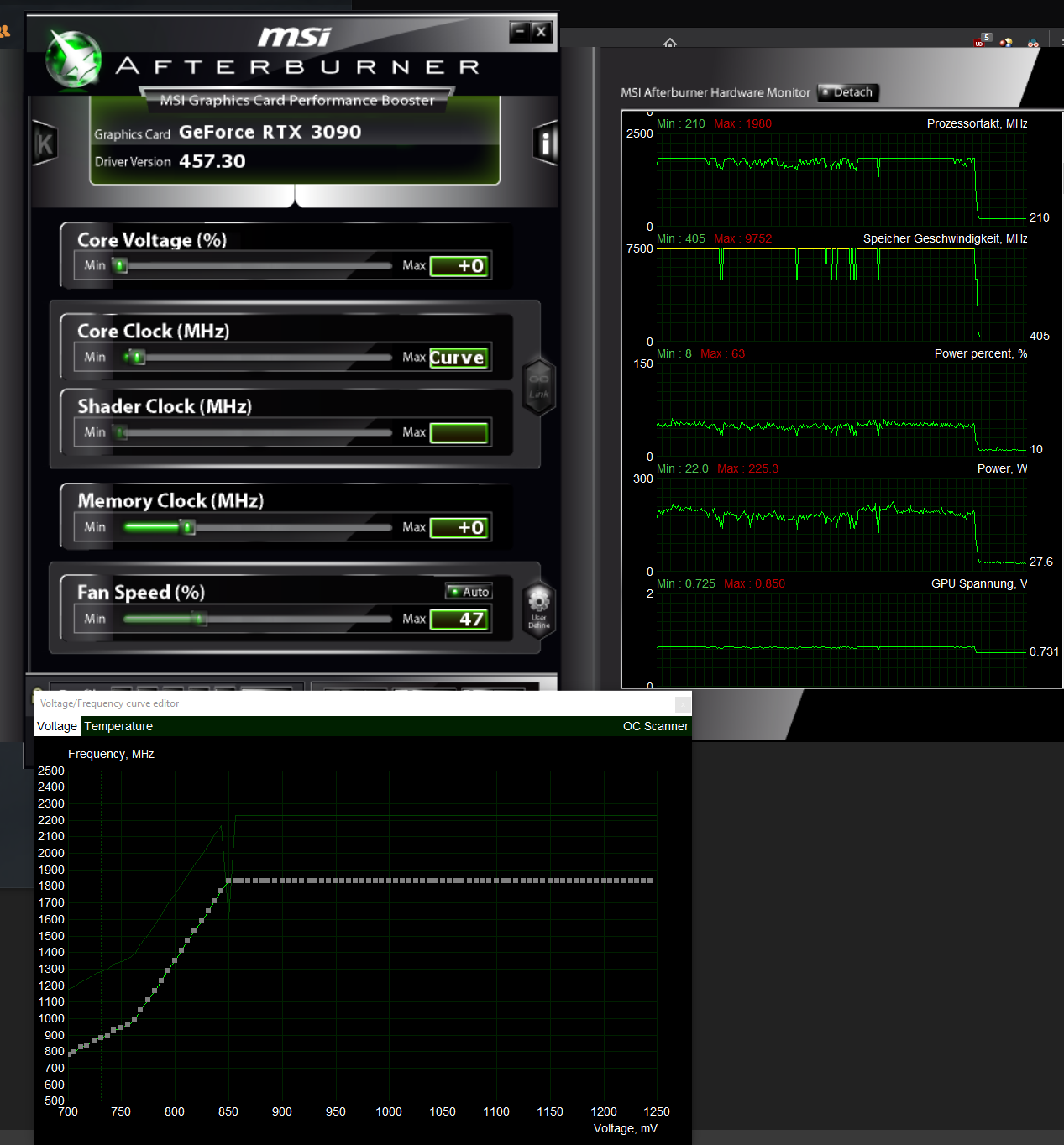Click the Shader Clock slider handle
Screen dimensions: 1064x1145
coord(122,432)
